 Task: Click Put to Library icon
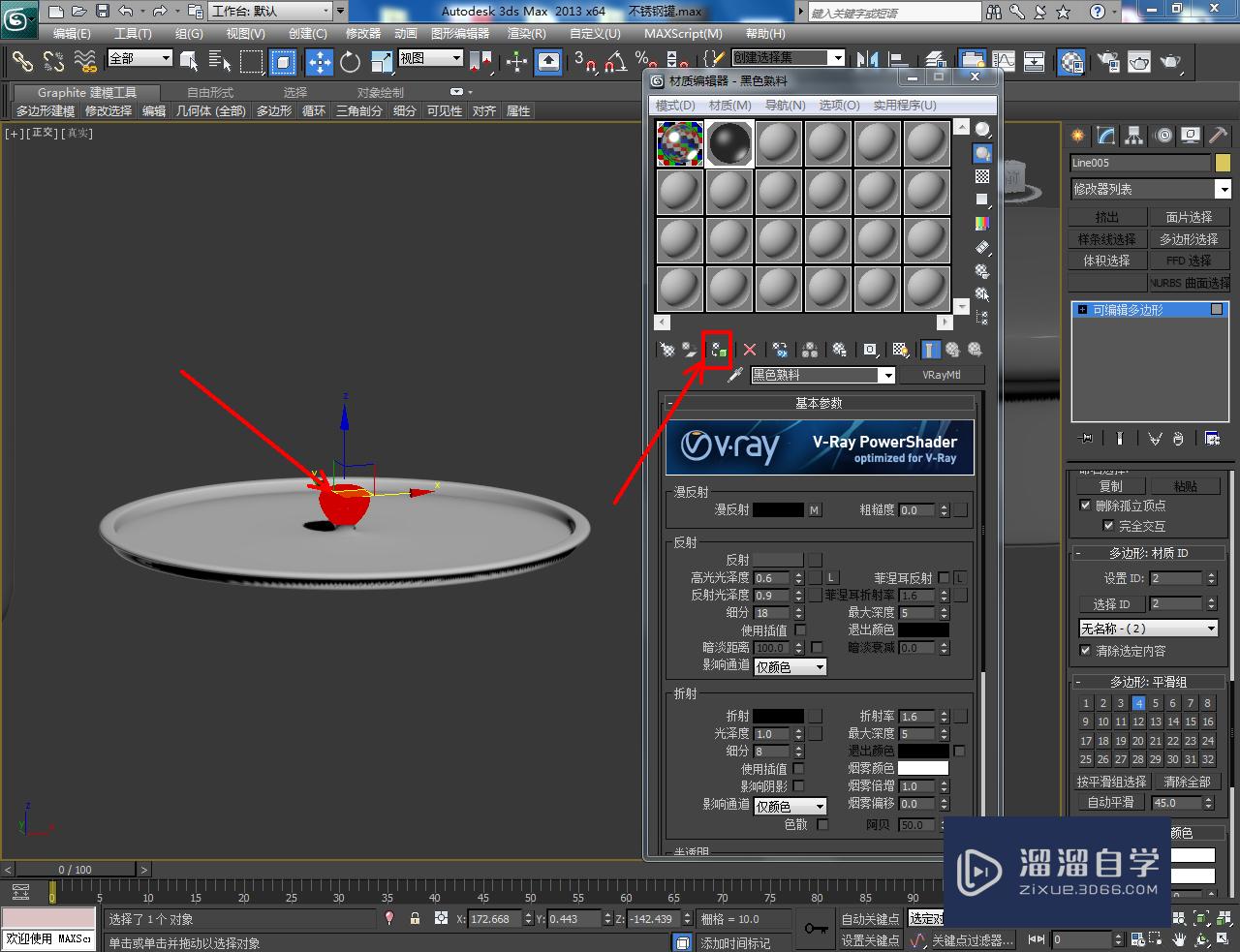tap(840, 350)
